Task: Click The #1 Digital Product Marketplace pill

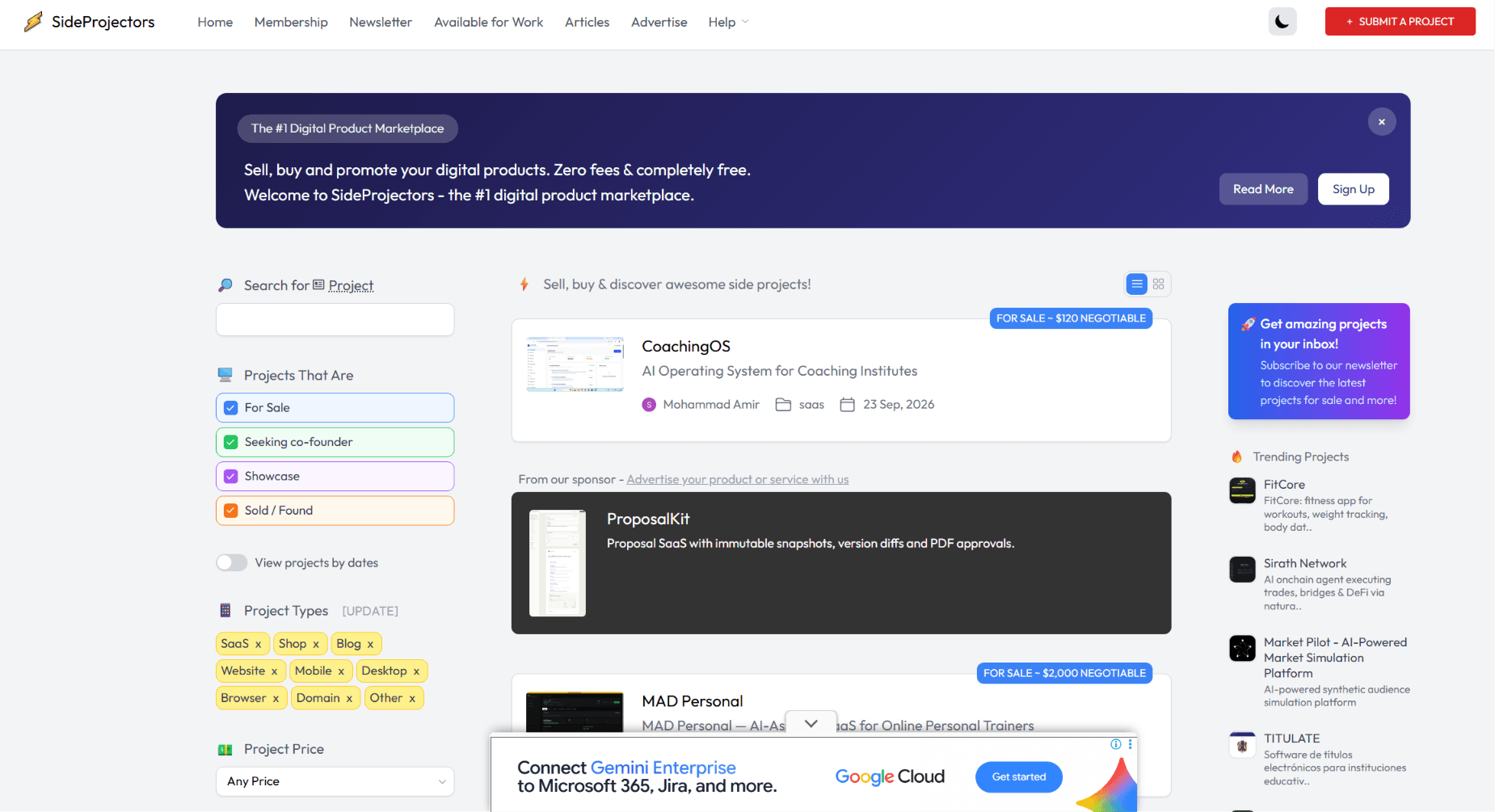Action: click(x=347, y=128)
